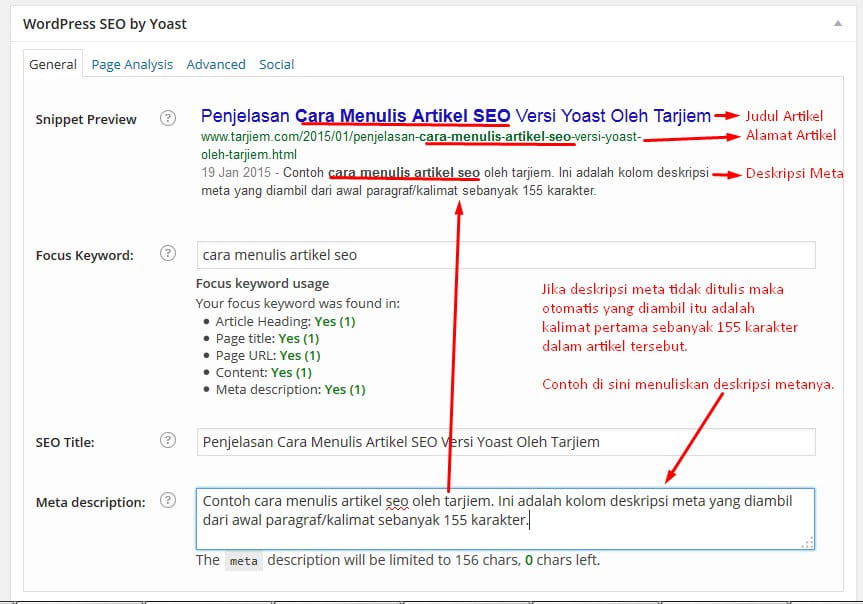Select the General tab
Screen dimensions: 863x604
click(52, 63)
